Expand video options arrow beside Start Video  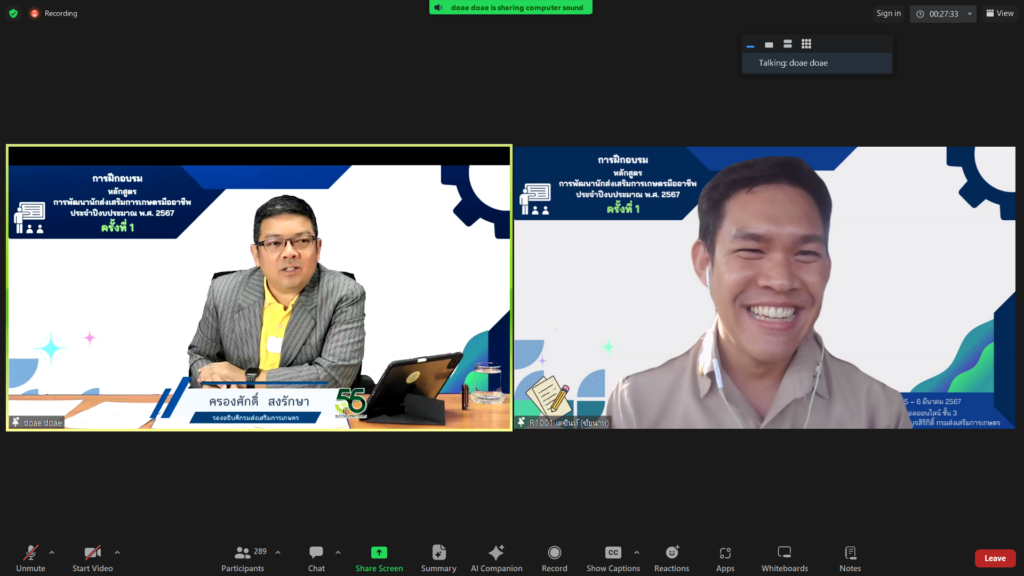click(117, 552)
